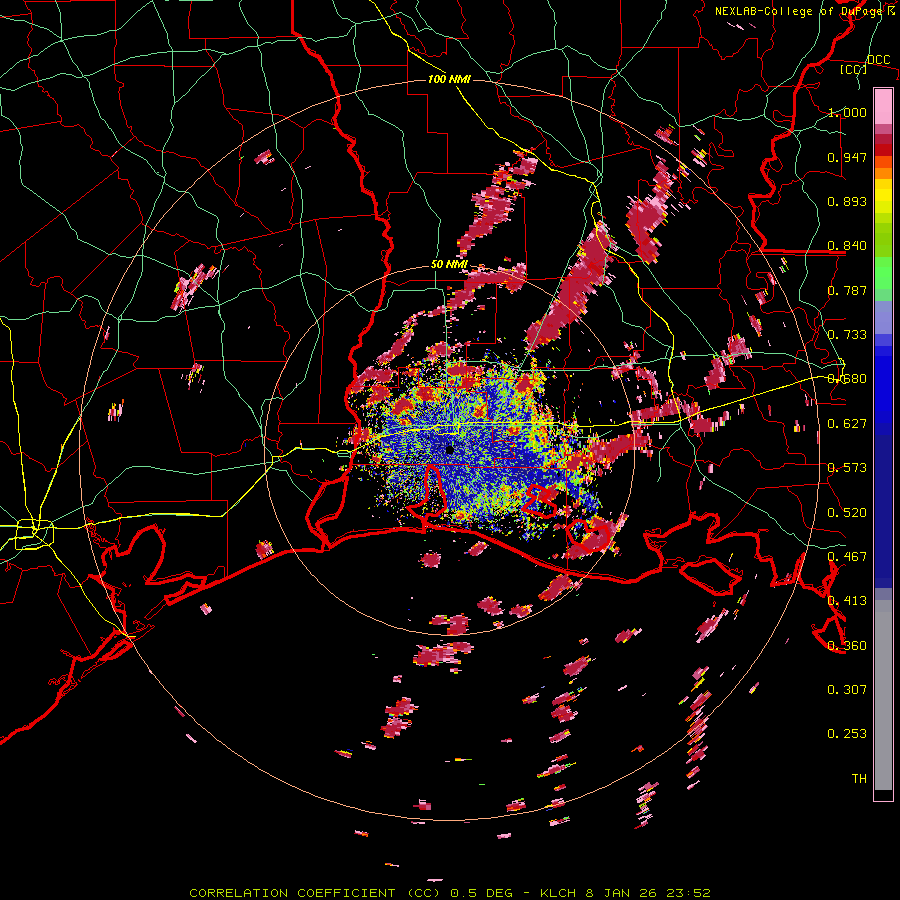Click the DCC product label
The image size is (900, 900).
[x=878, y=60]
